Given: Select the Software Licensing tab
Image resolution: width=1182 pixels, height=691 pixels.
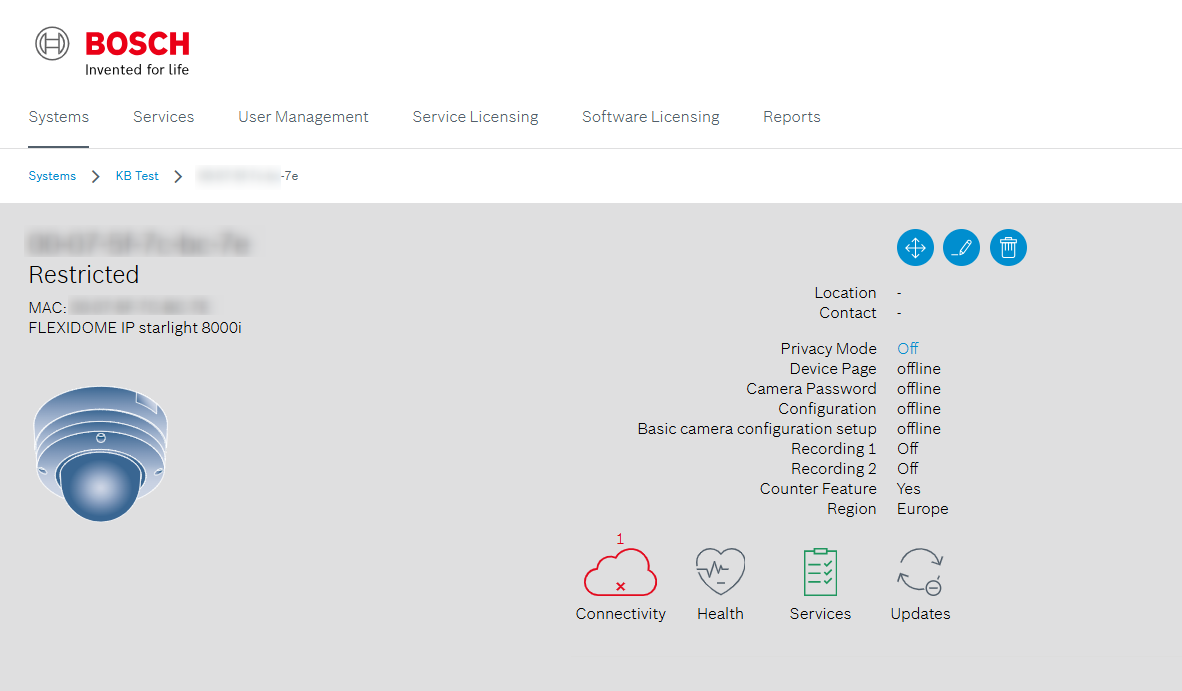Looking at the screenshot, I should (x=650, y=117).
